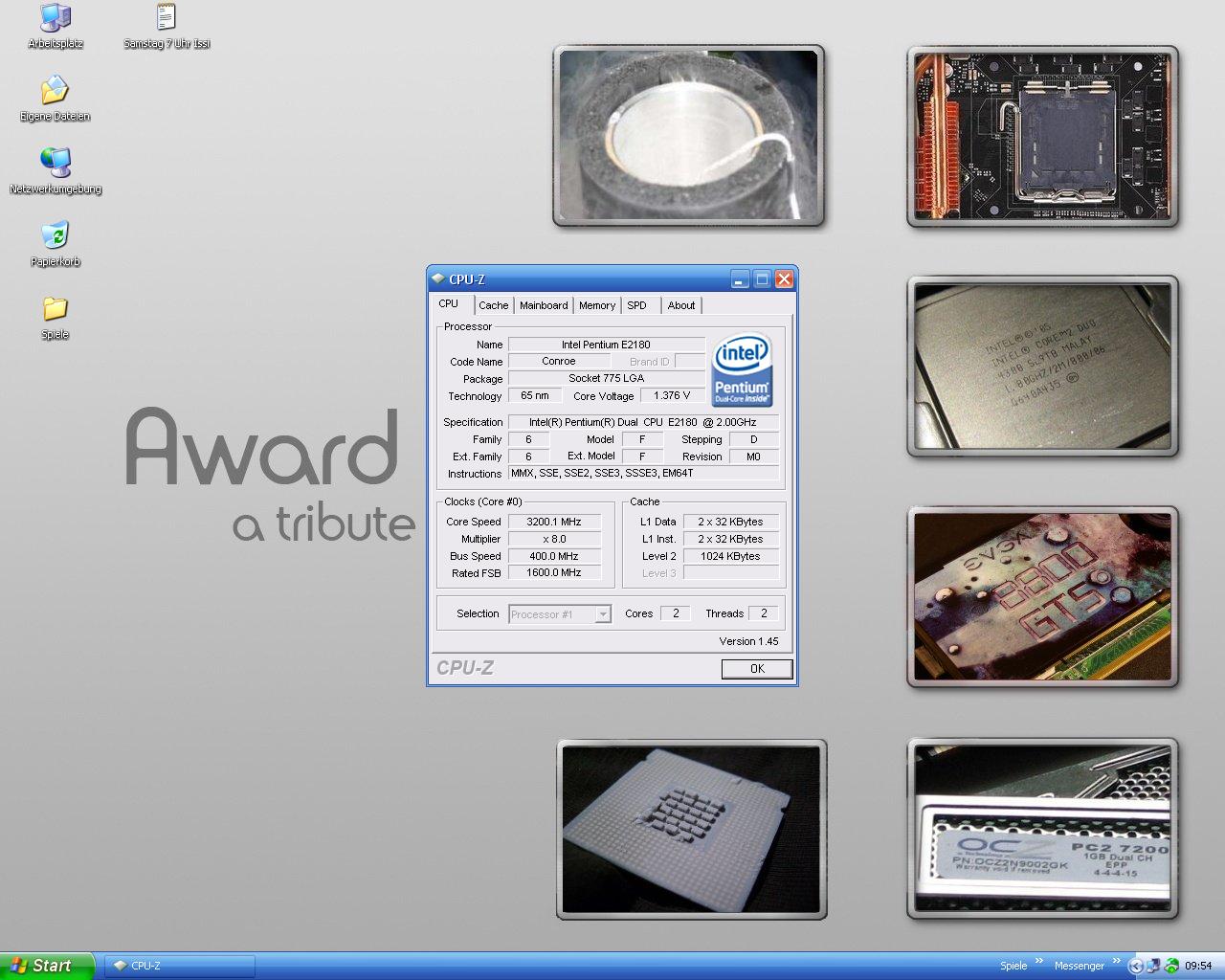The image size is (1225, 980).
Task: Click the Rated FSB value 1600.0 MHz
Action: [554, 572]
